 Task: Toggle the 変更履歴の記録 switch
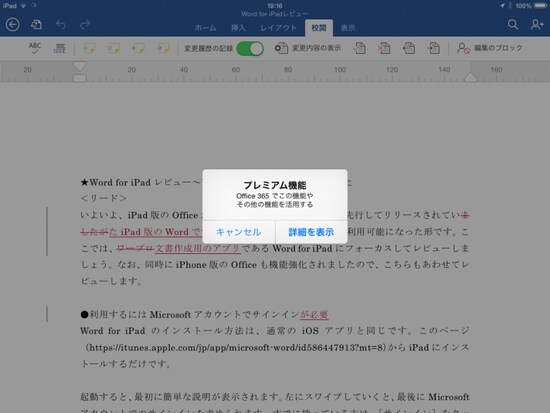point(250,48)
